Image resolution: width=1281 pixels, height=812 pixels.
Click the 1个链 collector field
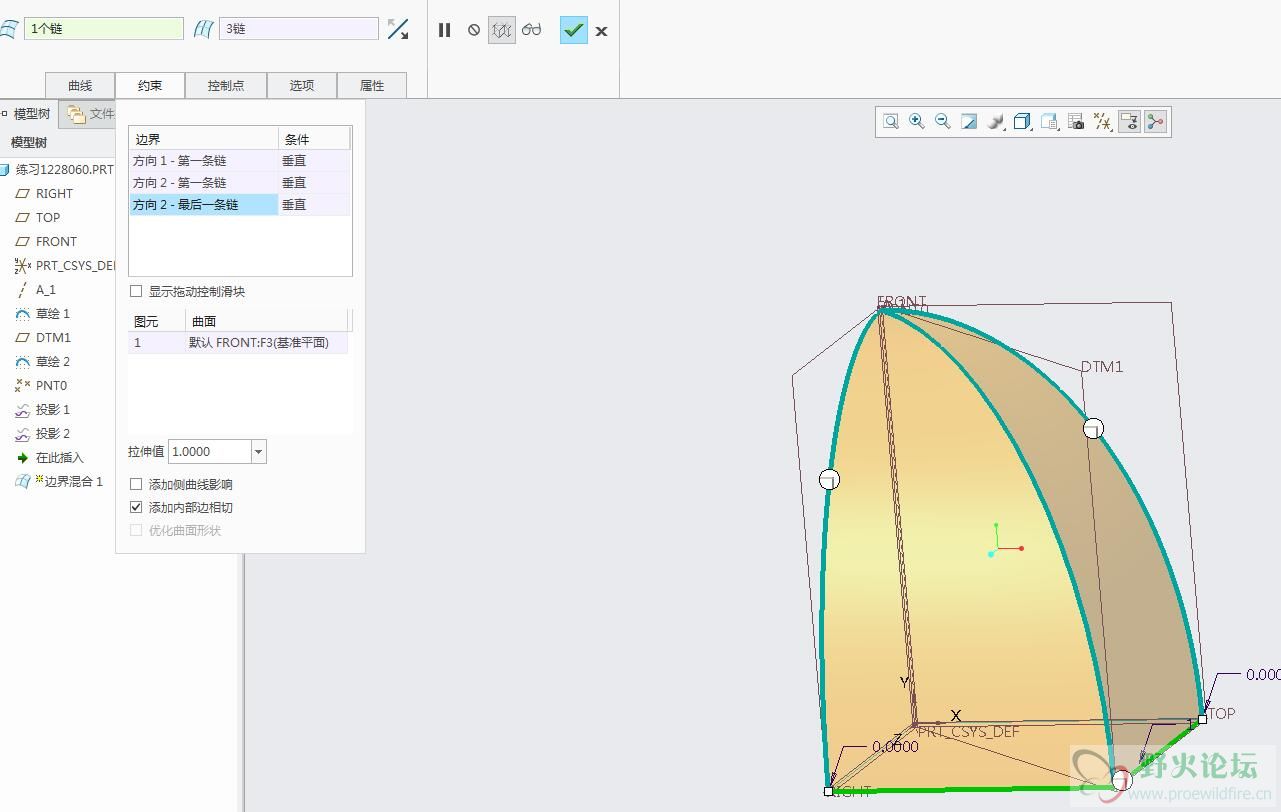[x=104, y=29]
